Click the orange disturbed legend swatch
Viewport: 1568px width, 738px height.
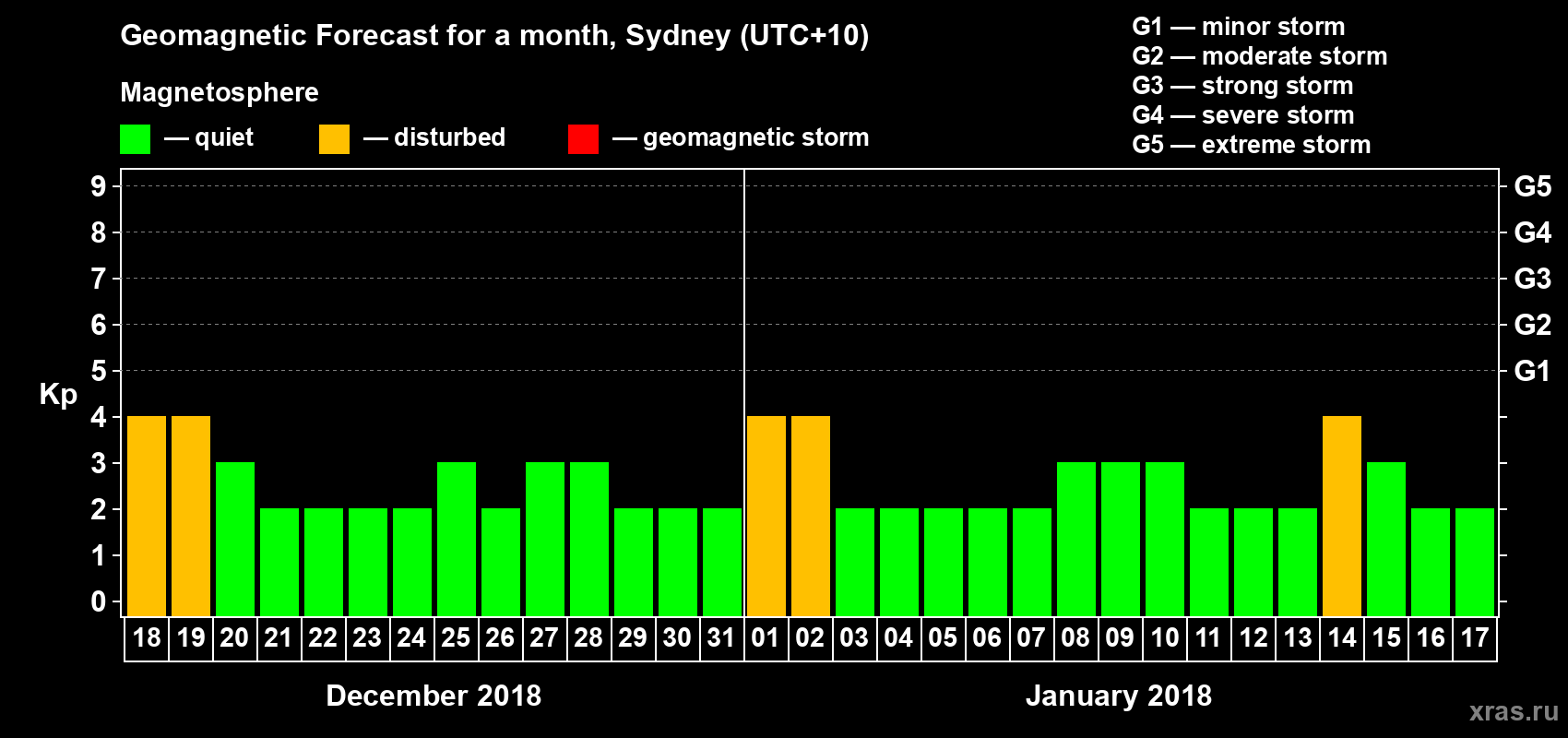coord(334,139)
